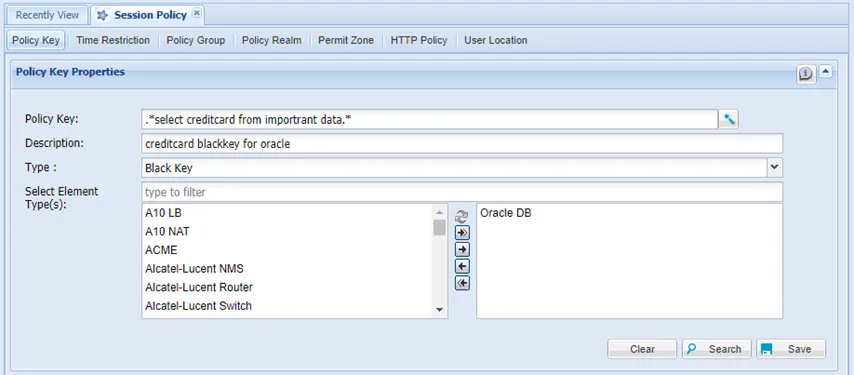The image size is (854, 375).
Task: Go to the Policy Group sub-tab
Action: point(196,40)
